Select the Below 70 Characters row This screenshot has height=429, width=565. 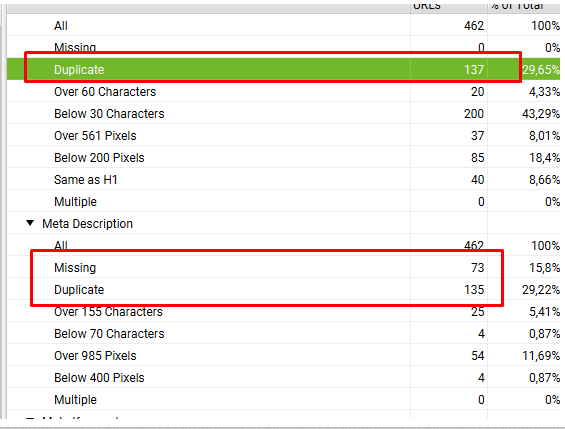(283, 333)
